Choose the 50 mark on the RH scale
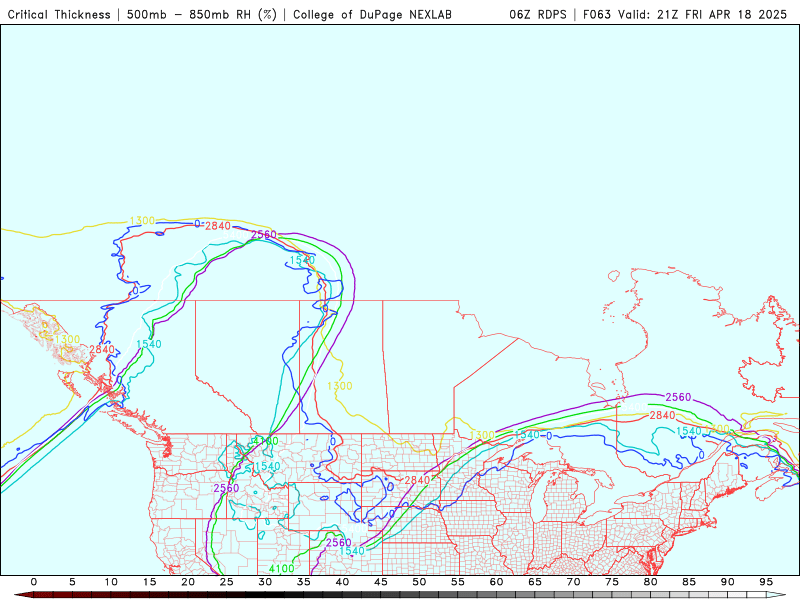 (x=419, y=582)
